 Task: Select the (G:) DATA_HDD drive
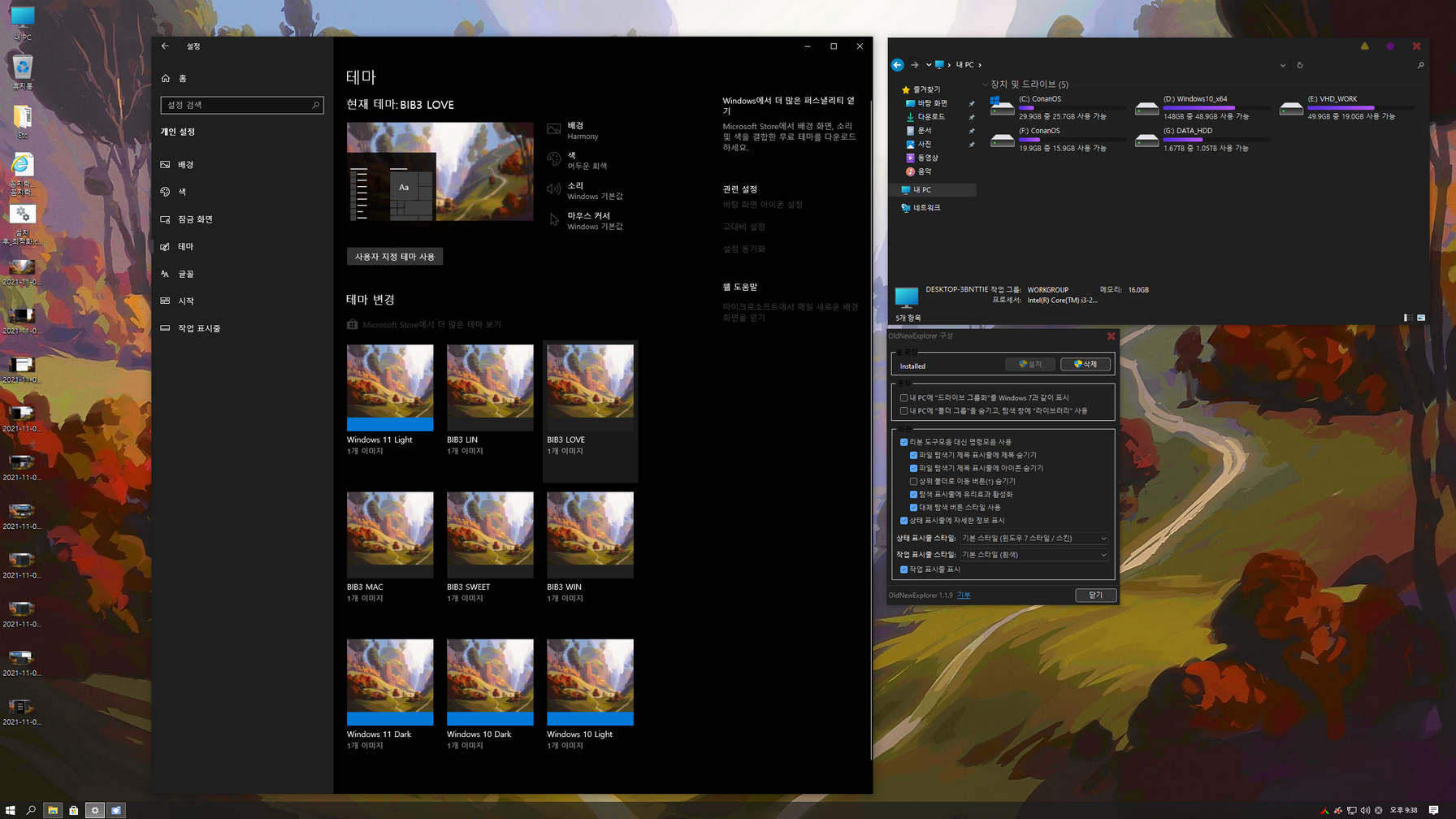click(1201, 139)
